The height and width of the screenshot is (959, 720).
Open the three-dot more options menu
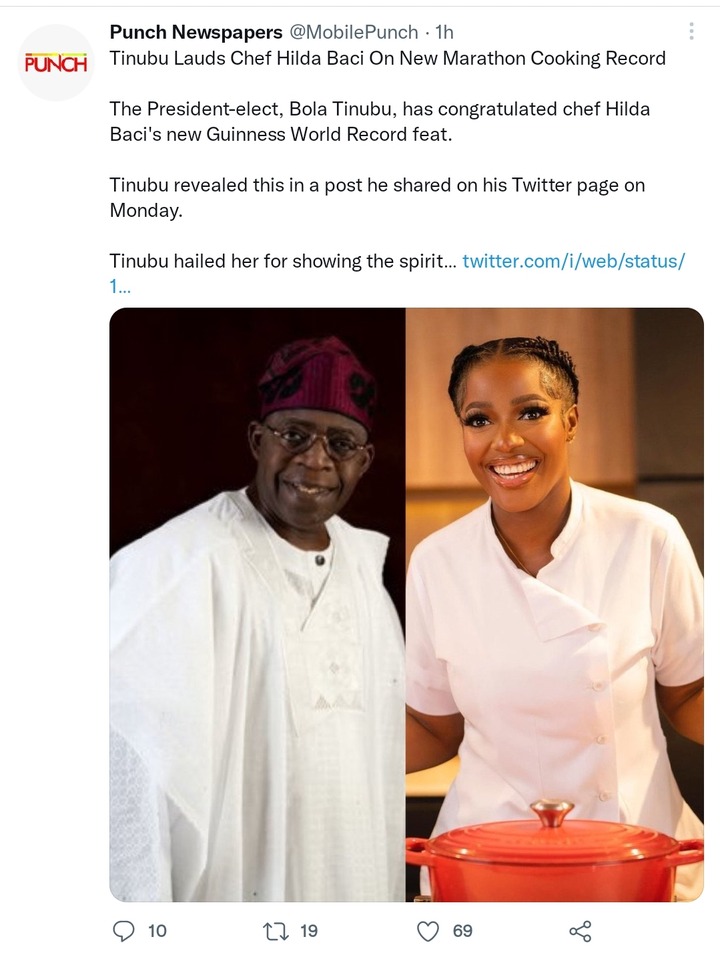[x=691, y=31]
